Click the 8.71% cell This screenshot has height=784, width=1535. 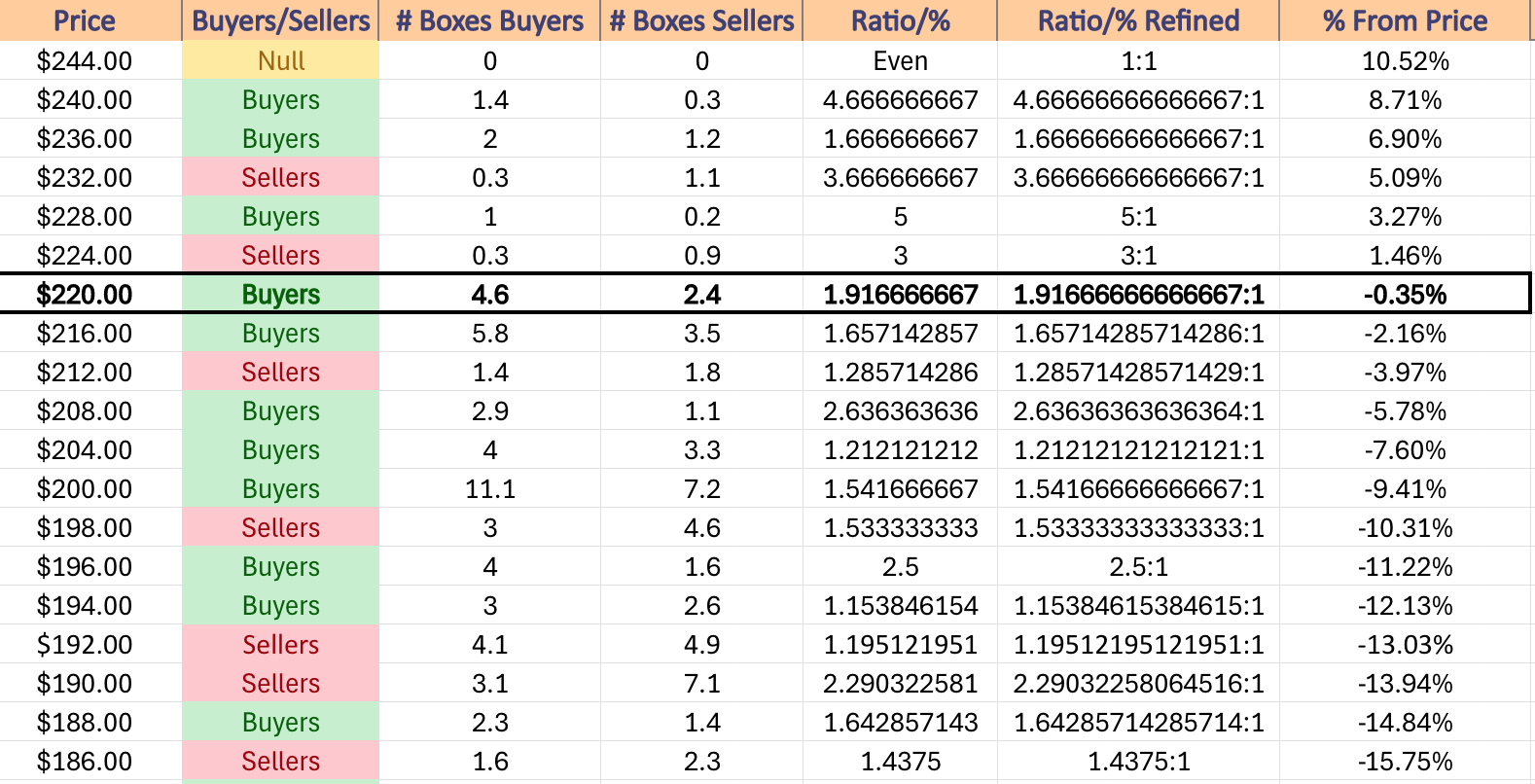[1406, 100]
